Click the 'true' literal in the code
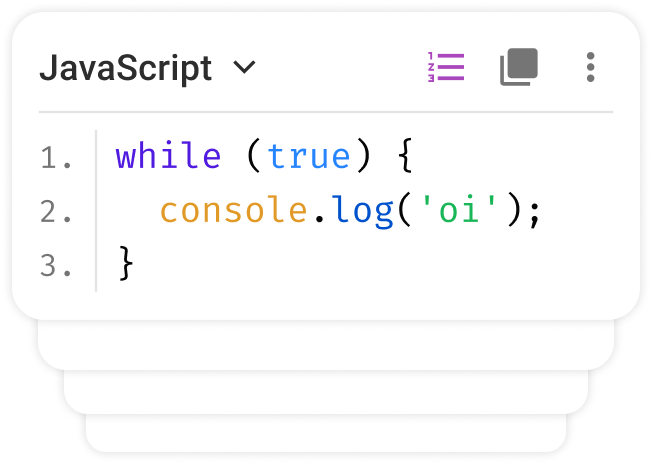The width and height of the screenshot is (652, 464). coord(309,157)
